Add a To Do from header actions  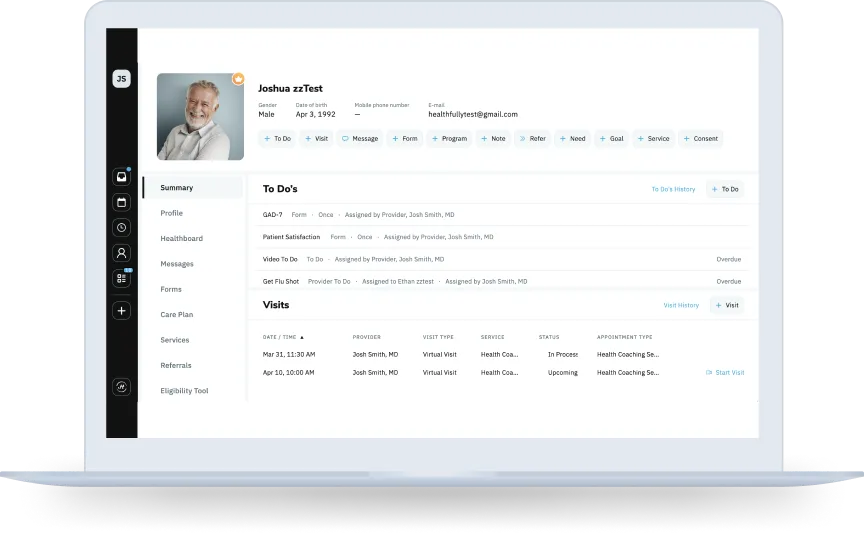(x=277, y=139)
